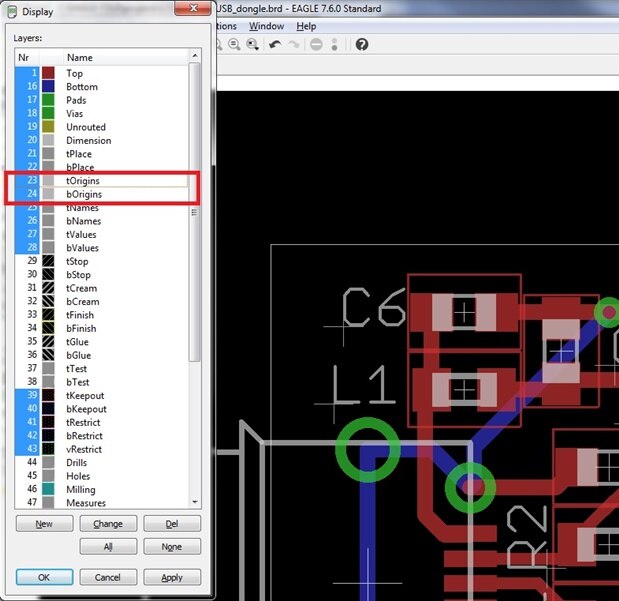The height and width of the screenshot is (601, 619).
Task: Click the tStop hatched pattern swatch
Action: (48, 261)
